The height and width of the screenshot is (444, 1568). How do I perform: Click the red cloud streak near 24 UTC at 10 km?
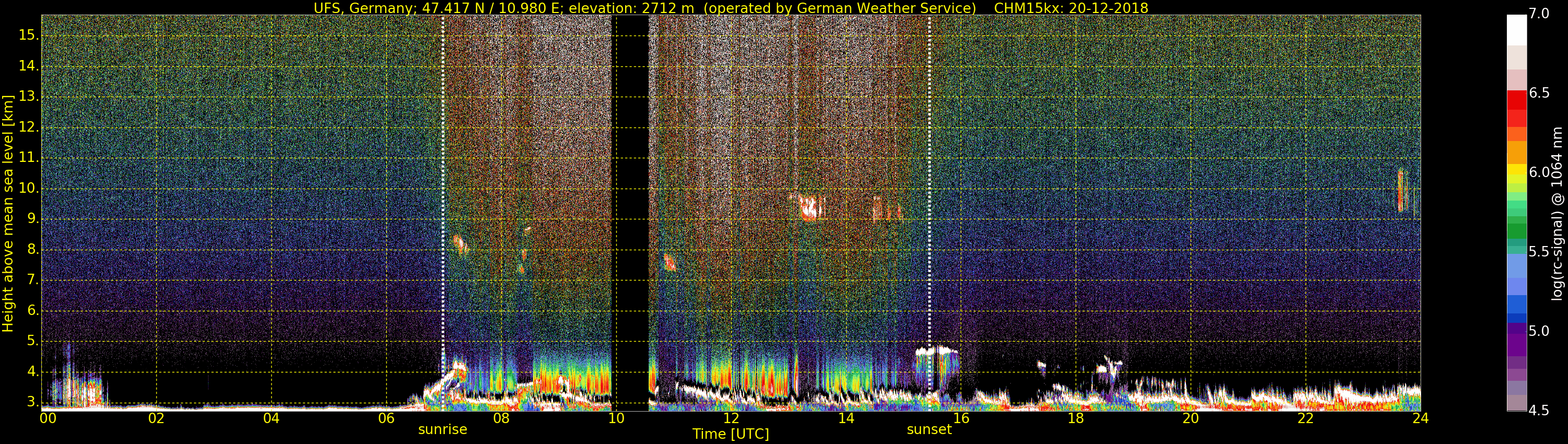tap(1400, 190)
